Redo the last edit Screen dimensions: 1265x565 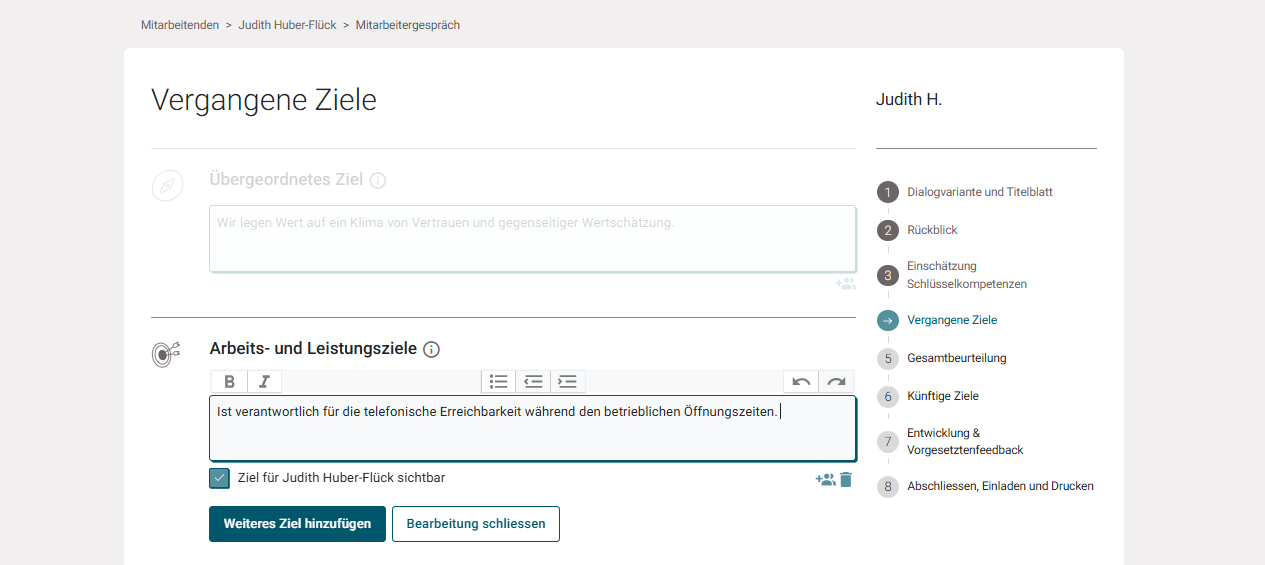[x=836, y=381]
